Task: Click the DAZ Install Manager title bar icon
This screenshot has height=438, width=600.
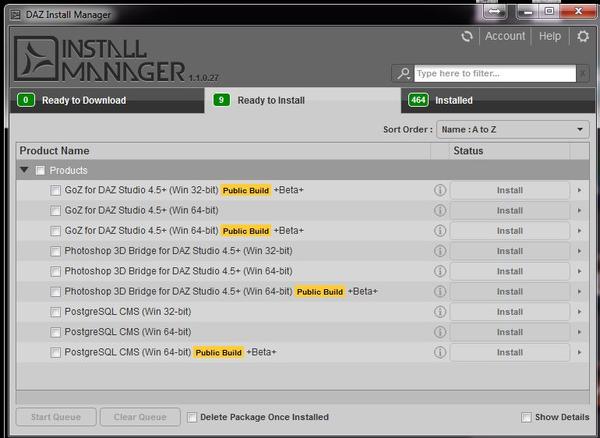Action: [16, 15]
